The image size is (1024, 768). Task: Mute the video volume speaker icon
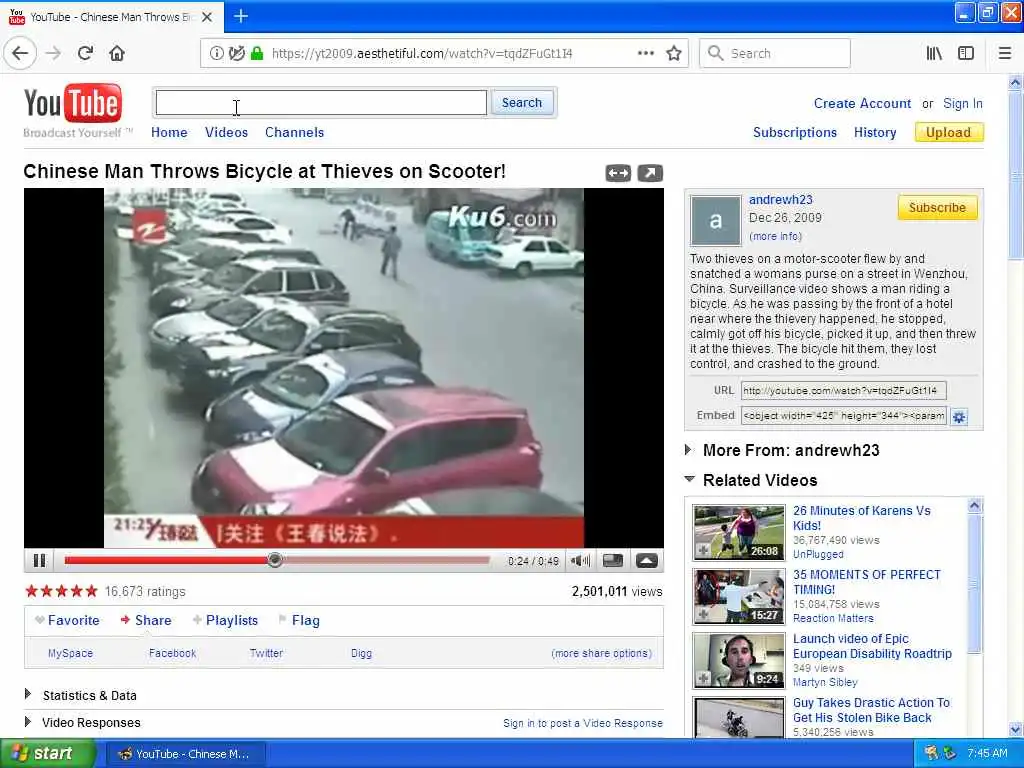tap(580, 560)
